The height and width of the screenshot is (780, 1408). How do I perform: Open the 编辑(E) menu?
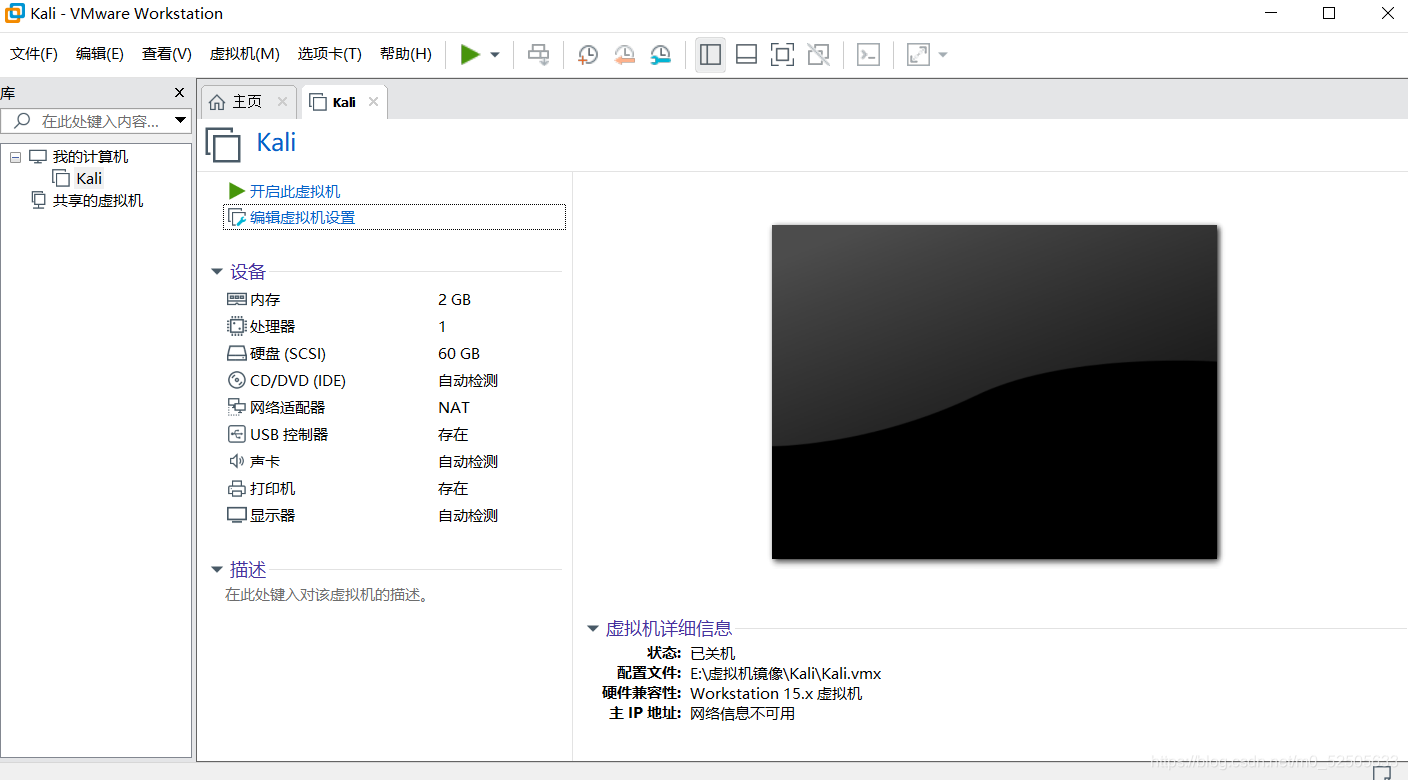pos(100,54)
